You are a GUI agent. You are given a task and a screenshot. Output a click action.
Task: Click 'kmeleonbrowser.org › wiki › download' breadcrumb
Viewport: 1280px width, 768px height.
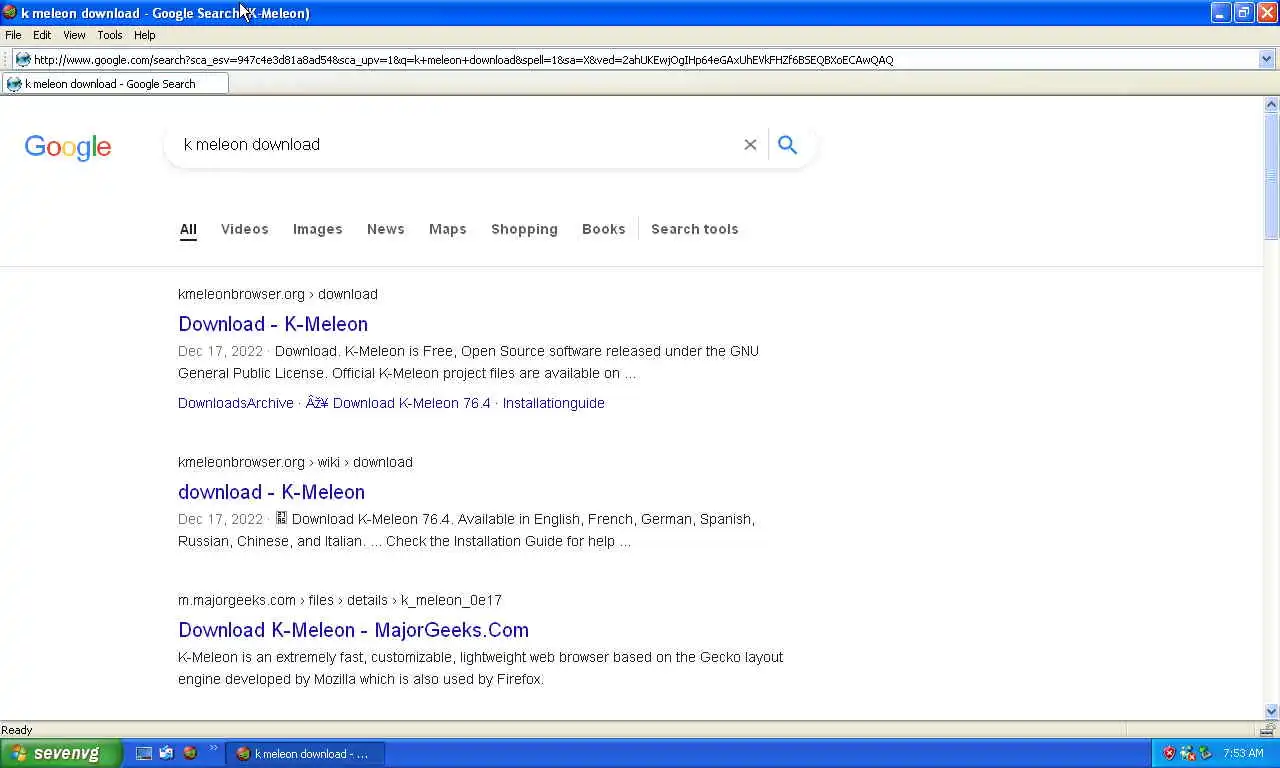tap(295, 462)
